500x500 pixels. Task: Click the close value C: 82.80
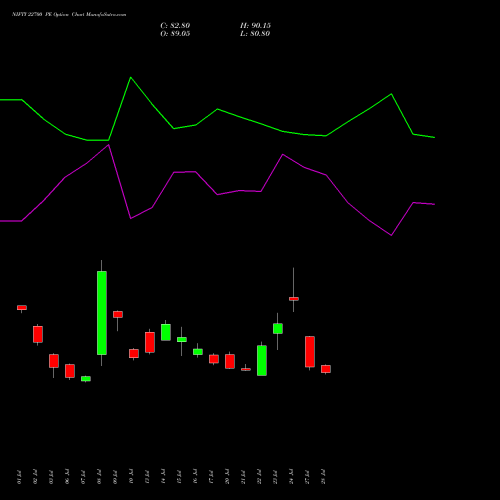click(x=175, y=26)
